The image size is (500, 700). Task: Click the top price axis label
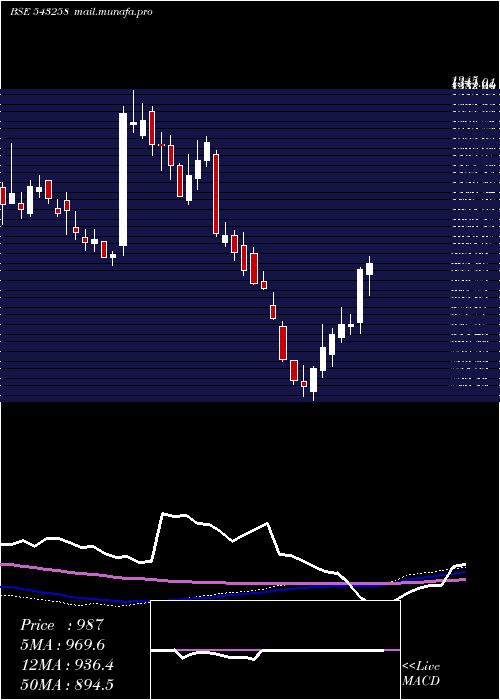(x=474, y=82)
